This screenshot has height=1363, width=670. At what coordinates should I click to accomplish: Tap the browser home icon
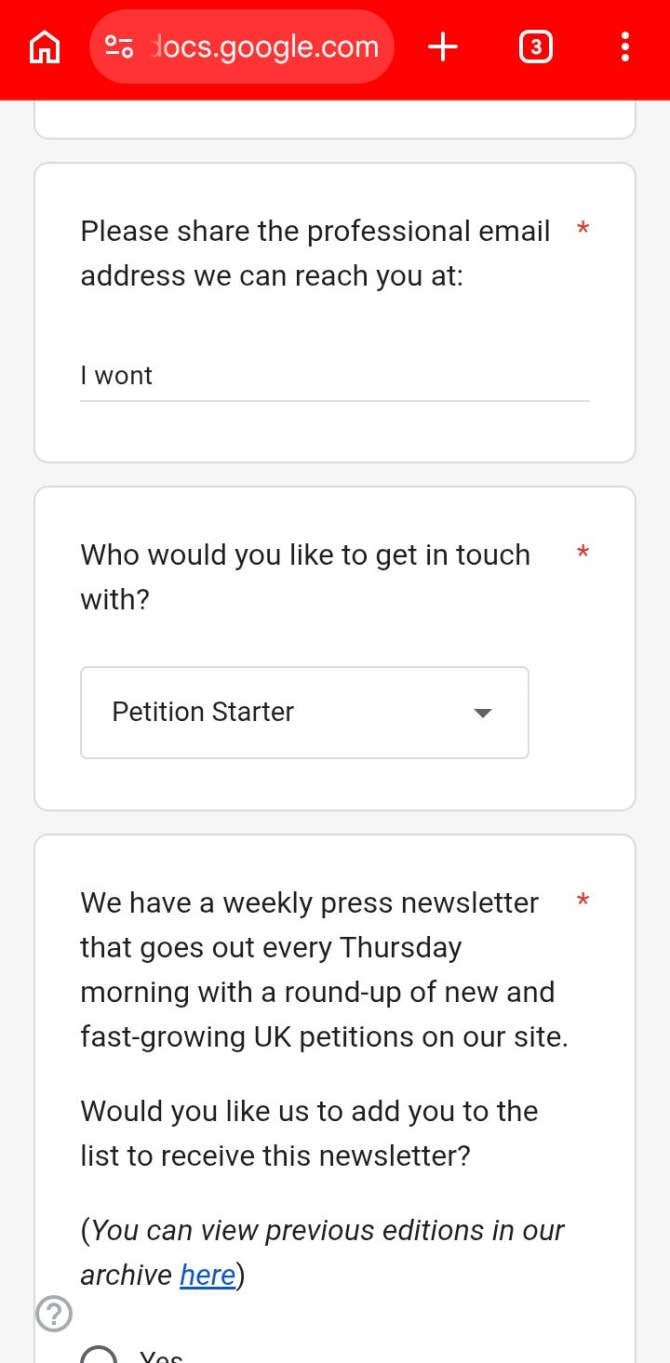click(x=44, y=47)
